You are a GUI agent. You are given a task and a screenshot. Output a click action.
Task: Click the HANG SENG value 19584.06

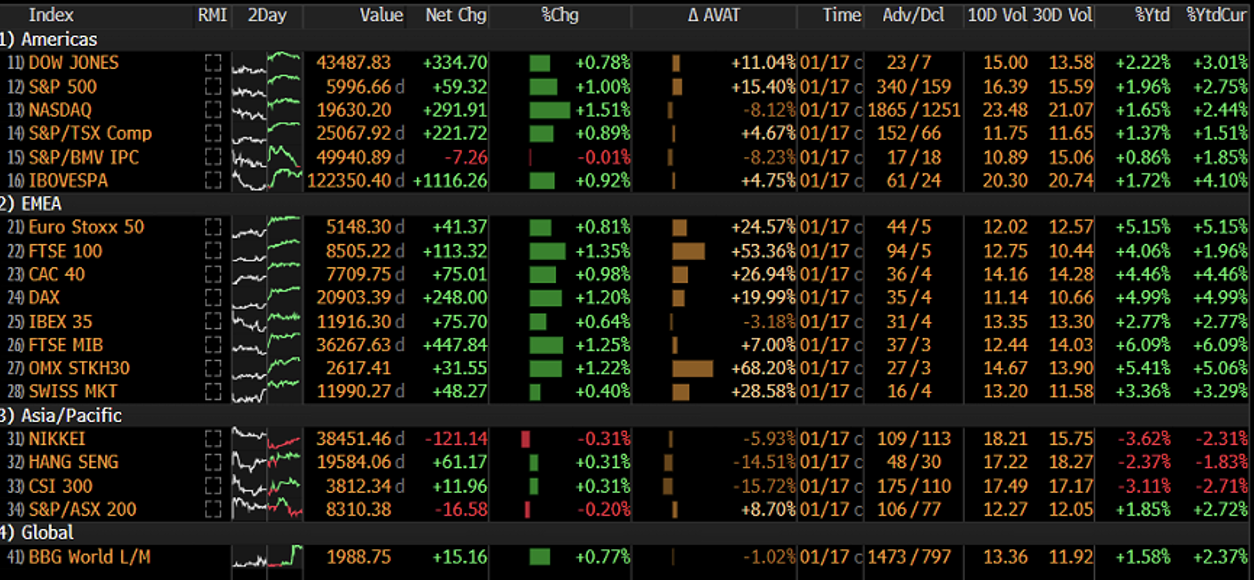(354, 462)
